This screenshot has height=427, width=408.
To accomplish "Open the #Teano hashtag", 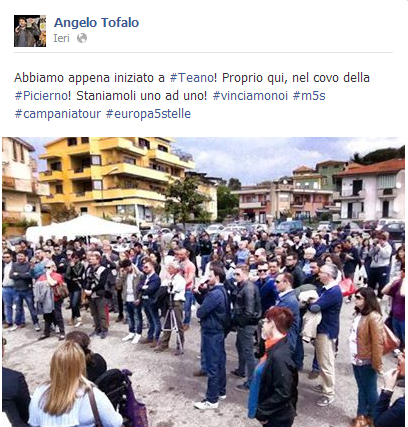I will [191, 78].
